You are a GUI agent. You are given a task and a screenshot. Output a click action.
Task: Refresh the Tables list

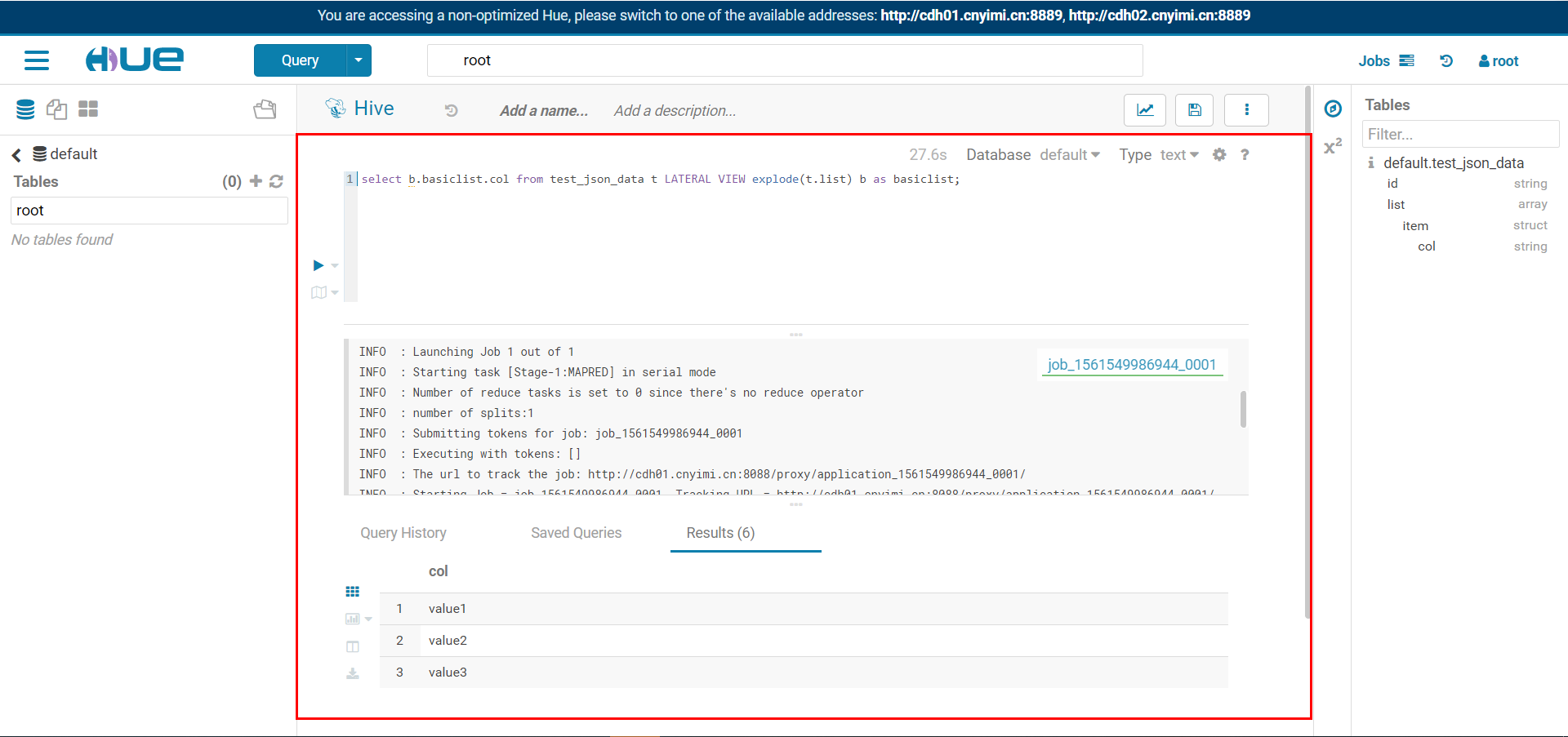coord(277,181)
